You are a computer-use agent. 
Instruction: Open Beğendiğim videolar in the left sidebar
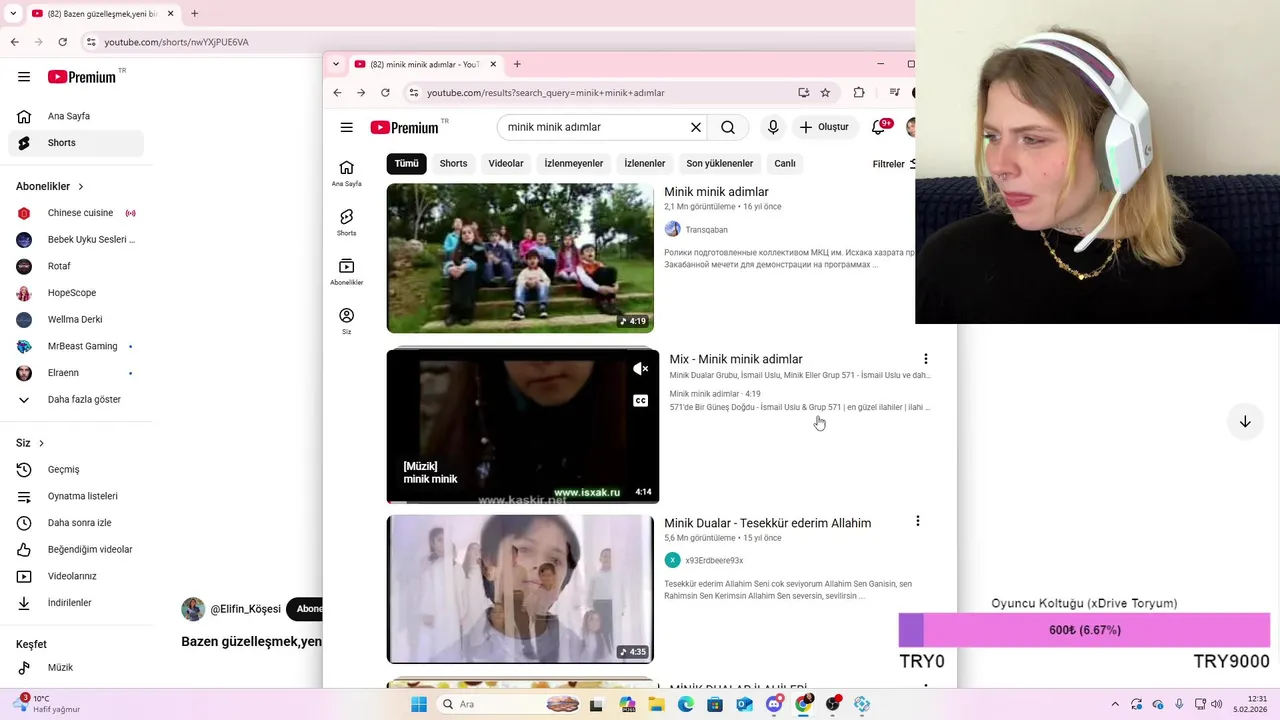pyautogui.click(x=77, y=549)
